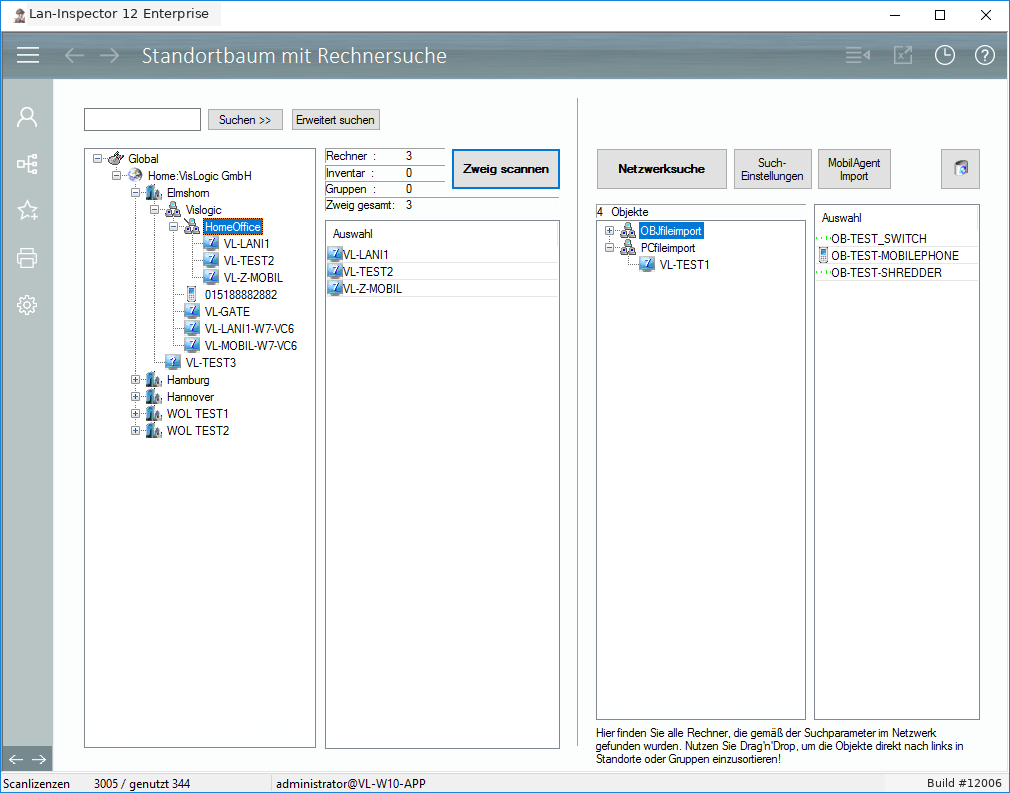Select OB-TEST-SHREDDER in the right list
This screenshot has width=1010, height=793.
[x=897, y=272]
